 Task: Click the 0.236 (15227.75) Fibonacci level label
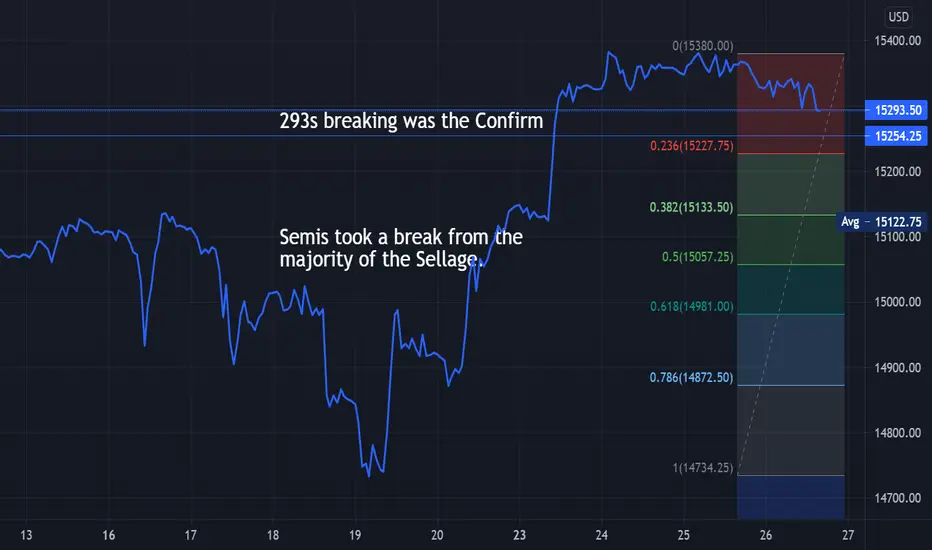[x=692, y=146]
